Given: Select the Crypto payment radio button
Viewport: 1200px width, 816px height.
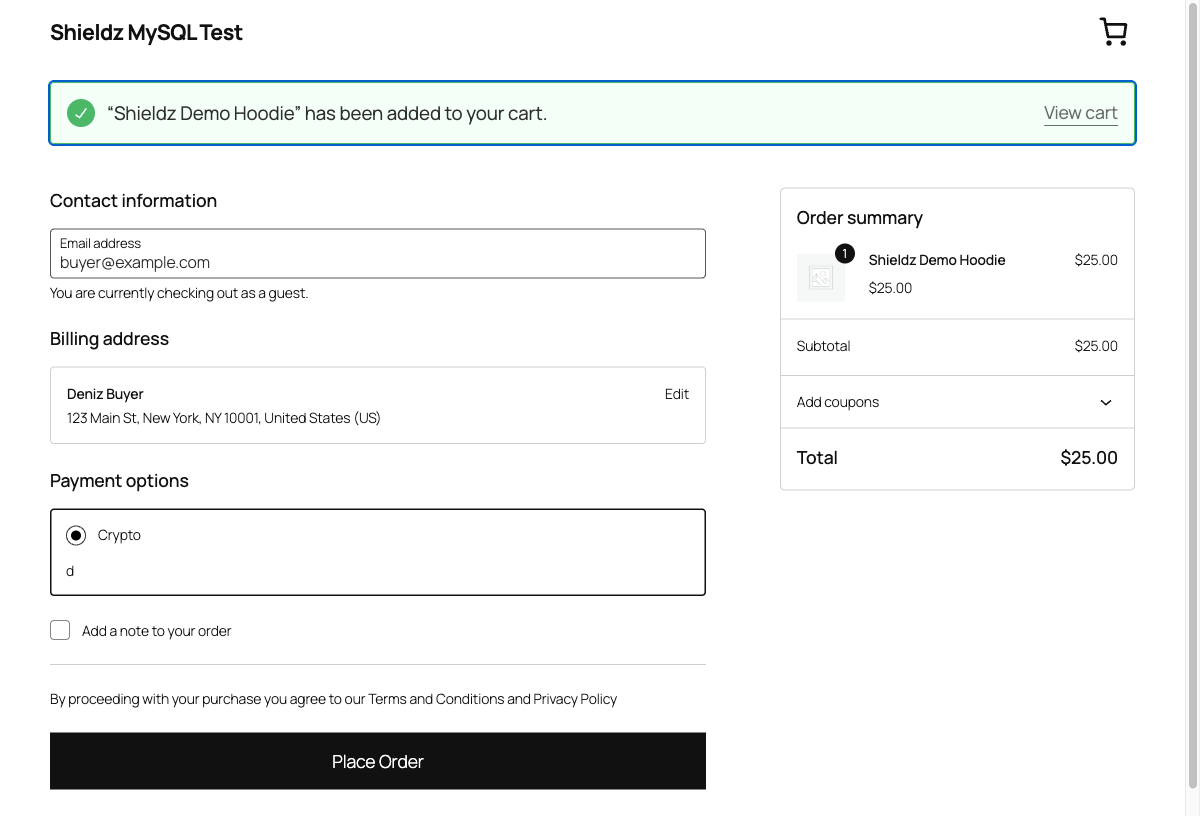Looking at the screenshot, I should pos(76,536).
